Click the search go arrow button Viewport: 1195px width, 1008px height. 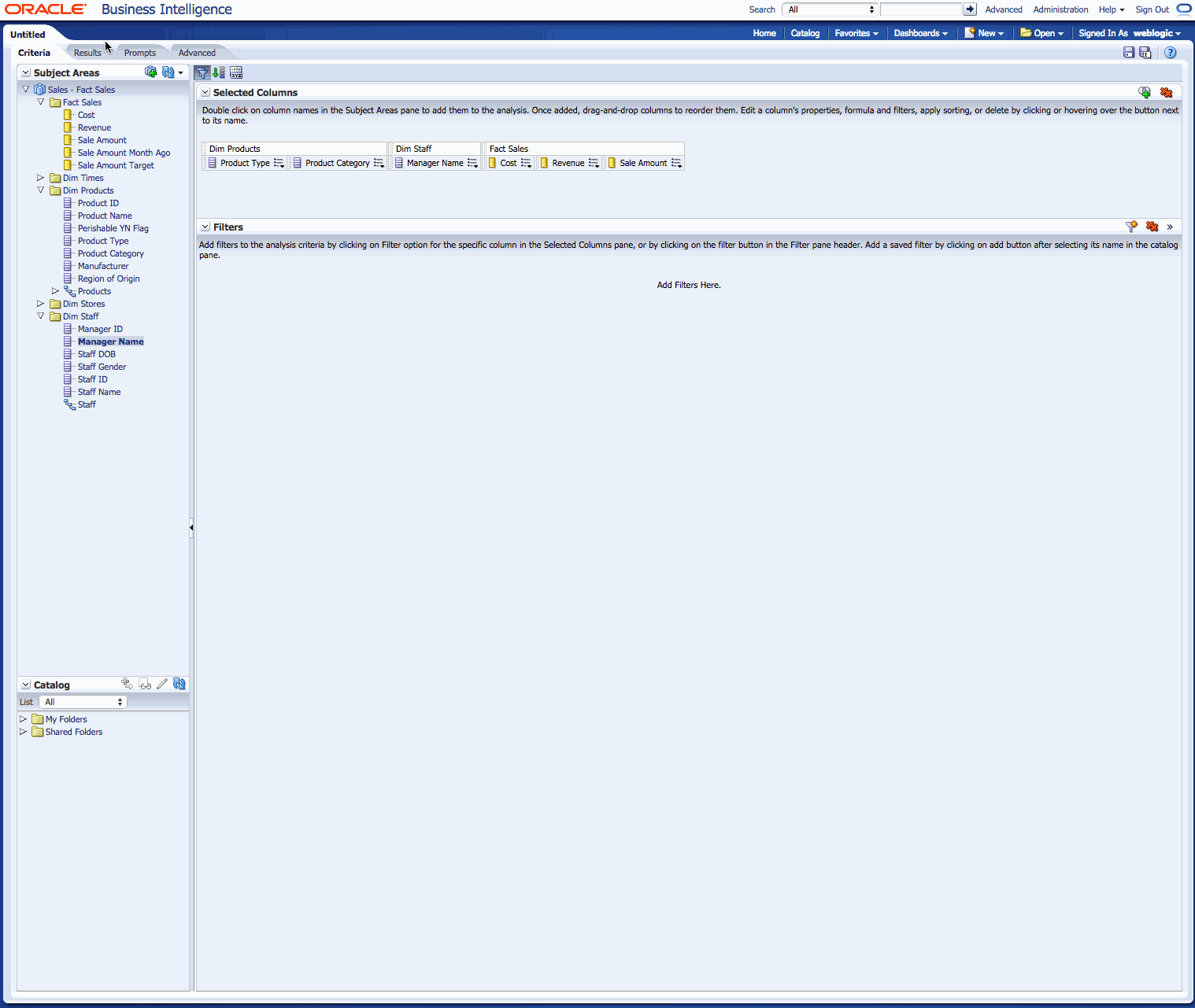[x=970, y=9]
